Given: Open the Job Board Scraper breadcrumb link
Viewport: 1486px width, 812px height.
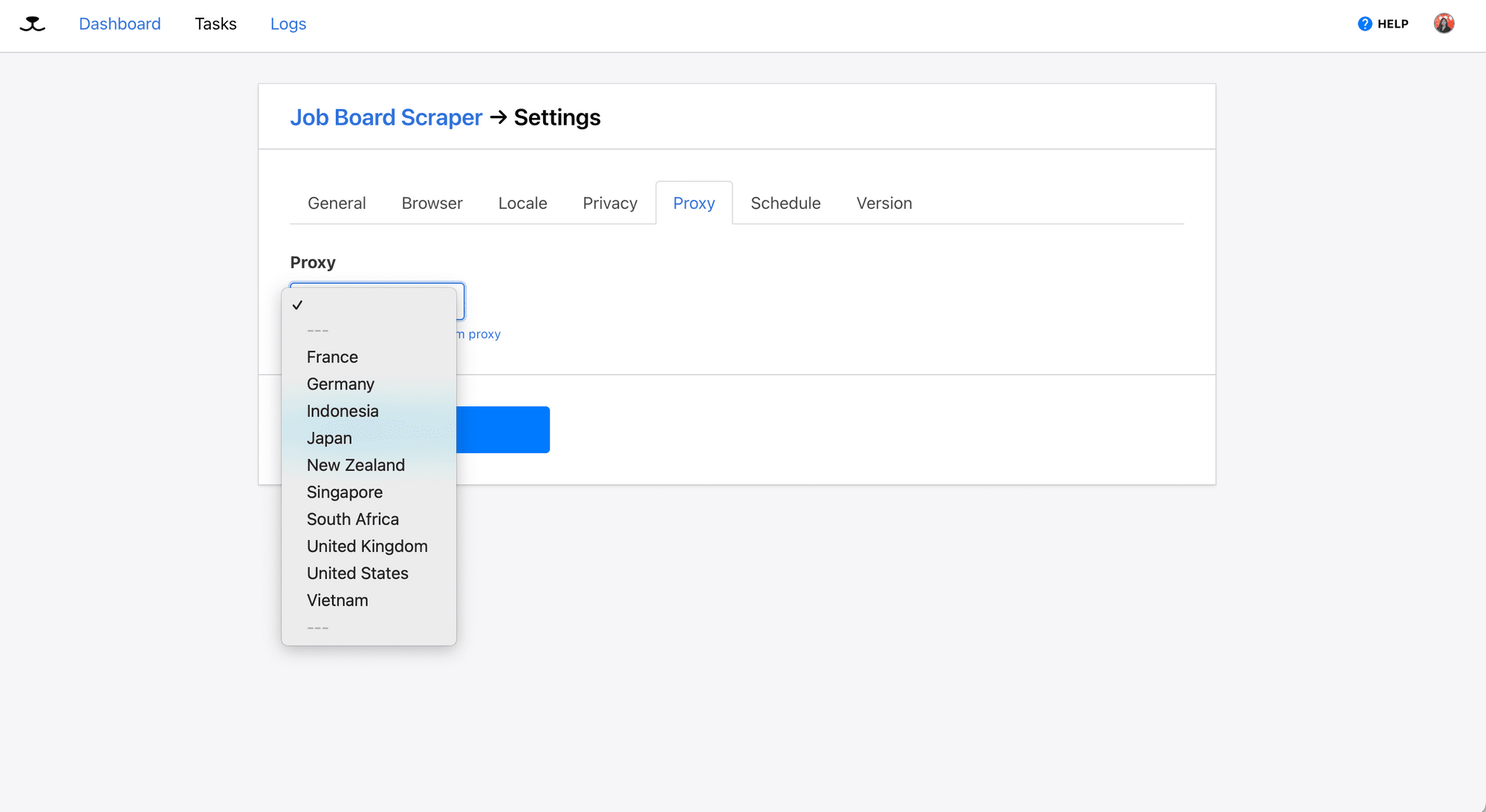Looking at the screenshot, I should 386,117.
